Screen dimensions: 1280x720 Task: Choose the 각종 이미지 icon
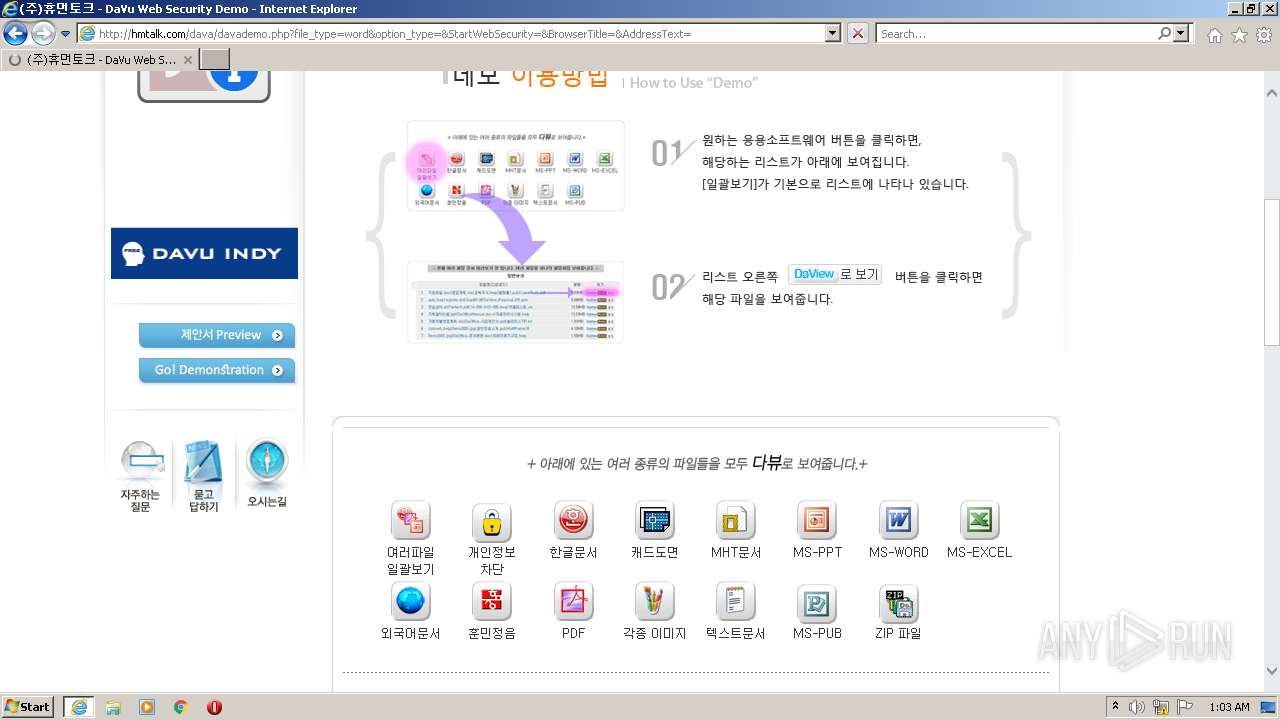click(655, 602)
